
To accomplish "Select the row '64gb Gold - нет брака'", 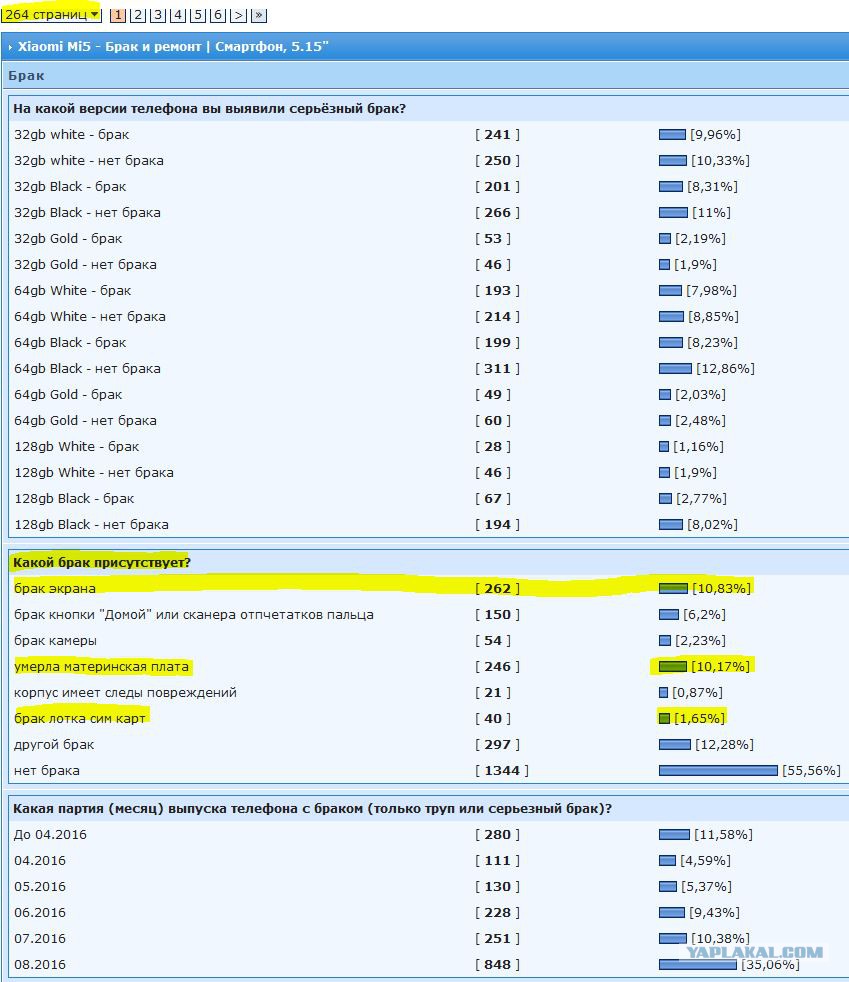I will 428,420.
